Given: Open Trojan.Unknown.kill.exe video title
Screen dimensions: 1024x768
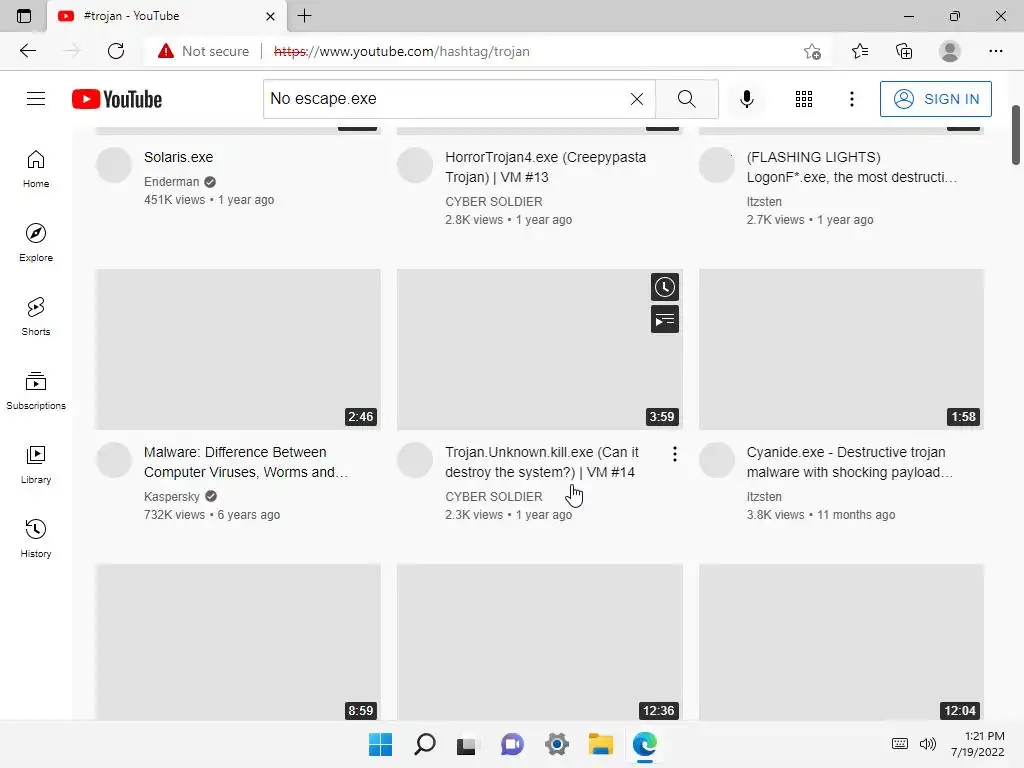Looking at the screenshot, I should pos(542,462).
